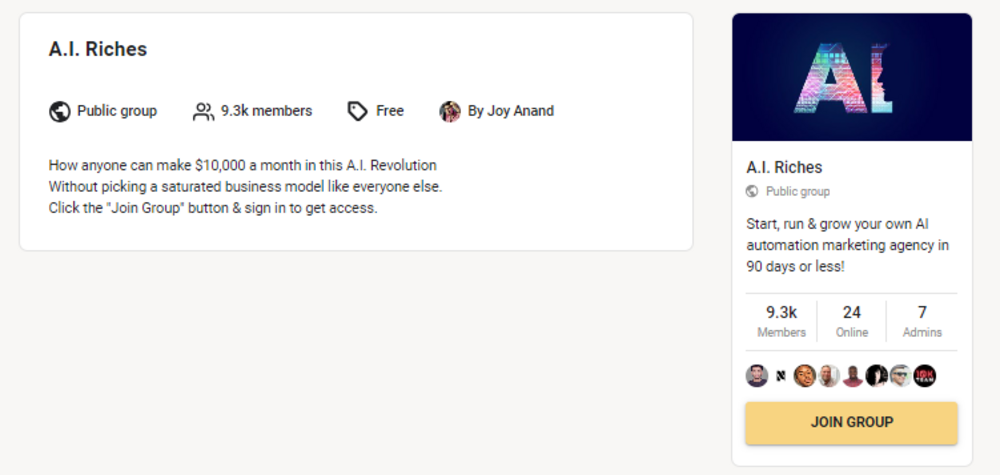Click the 10K TEAM member avatar
The width and height of the screenshot is (1000, 475).
point(925,376)
